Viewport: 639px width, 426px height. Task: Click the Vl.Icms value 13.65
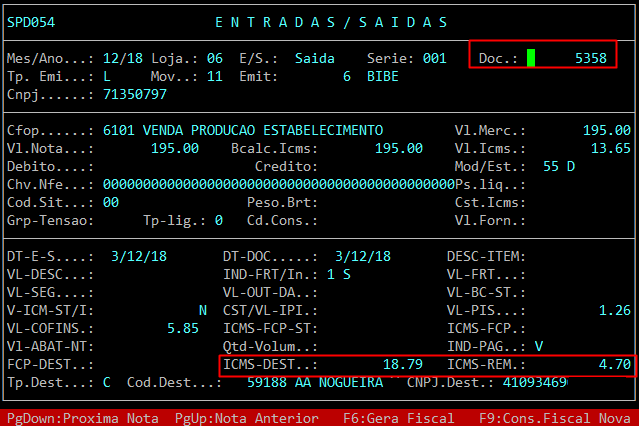tap(610, 148)
